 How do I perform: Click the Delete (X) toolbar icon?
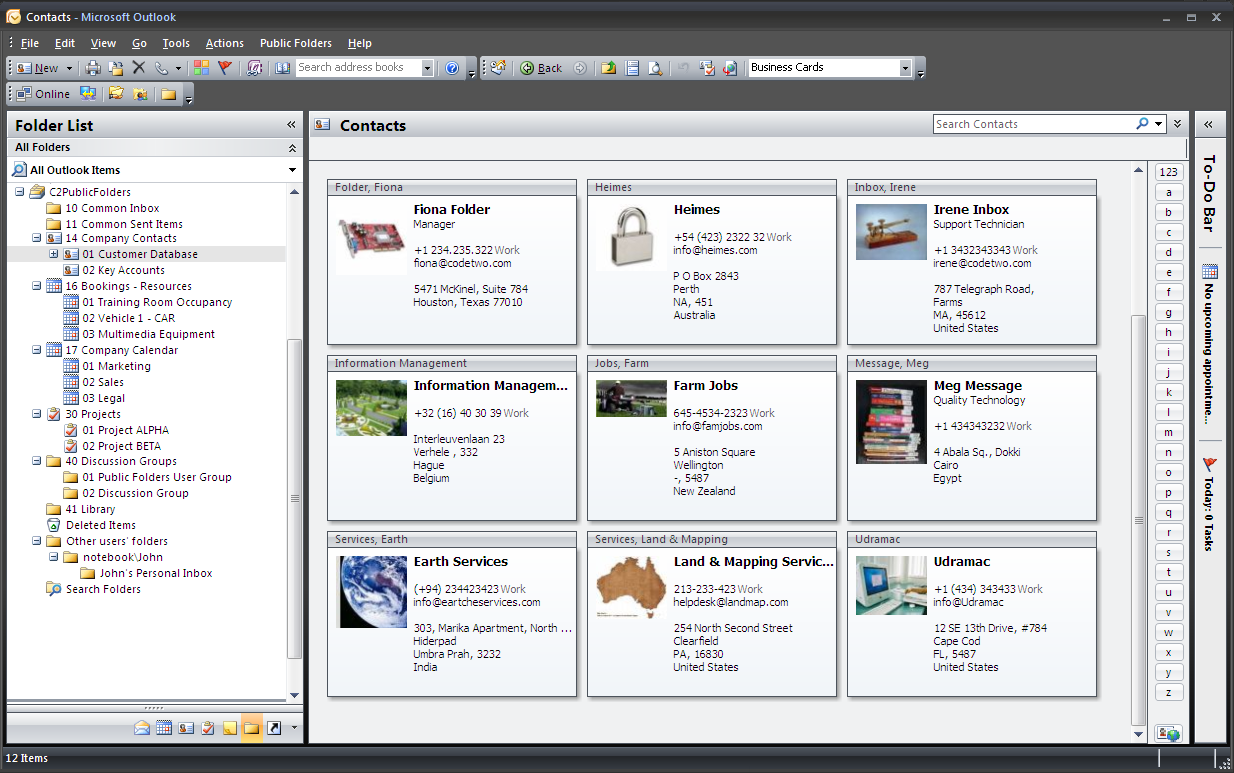click(x=139, y=68)
